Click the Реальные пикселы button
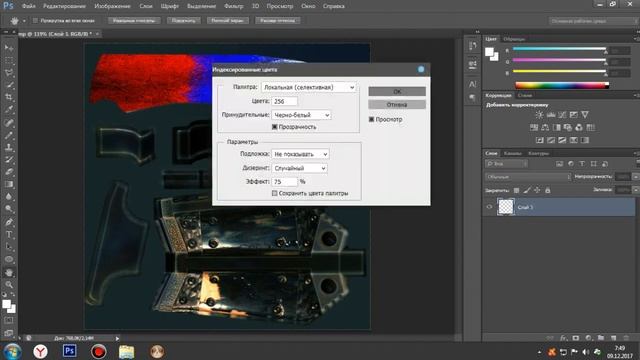Viewport: 640px width, 360px height. 134,20
